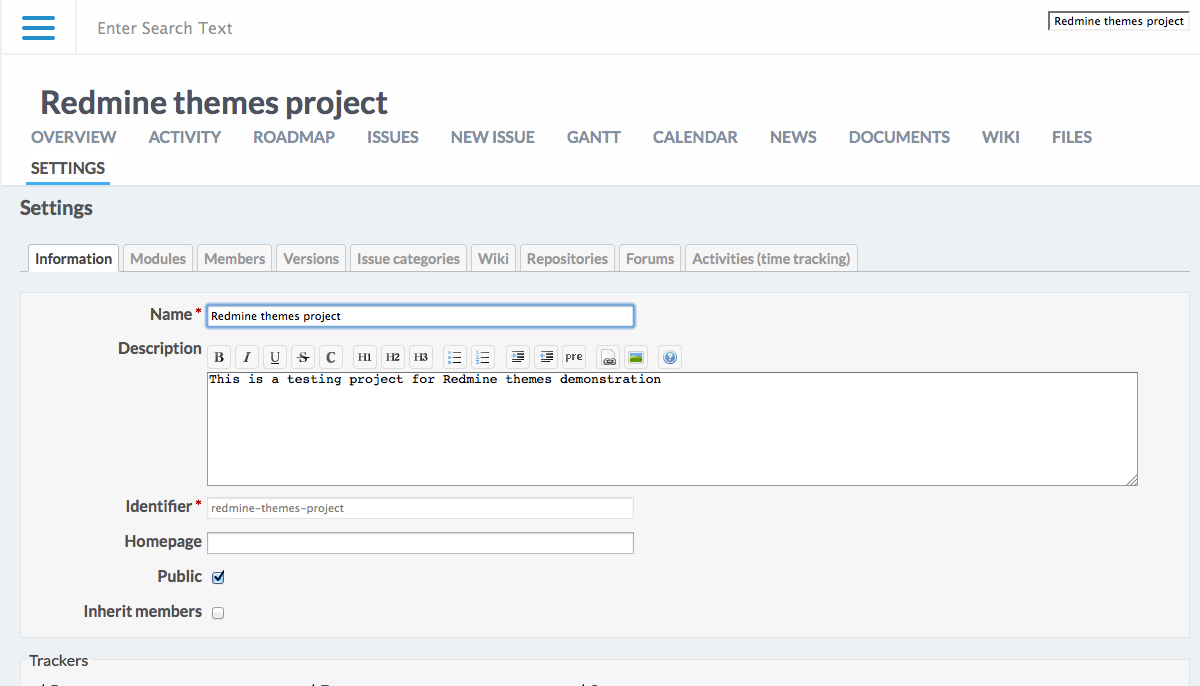Open the Roadmap page
This screenshot has width=1200, height=686.
click(x=294, y=137)
